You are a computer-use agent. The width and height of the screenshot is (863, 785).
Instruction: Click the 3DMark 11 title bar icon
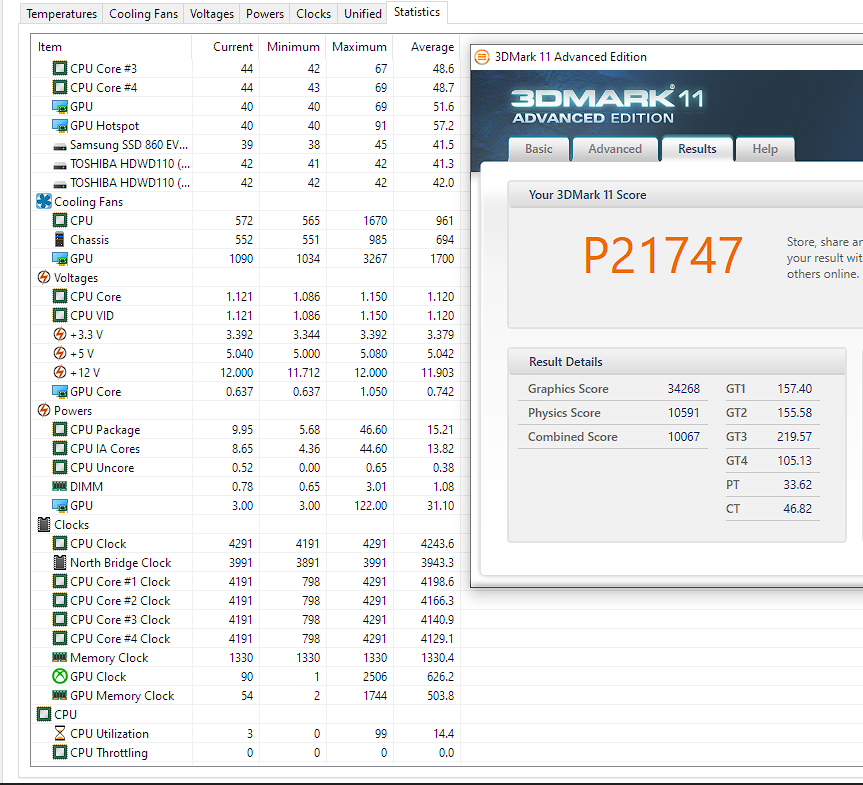482,57
